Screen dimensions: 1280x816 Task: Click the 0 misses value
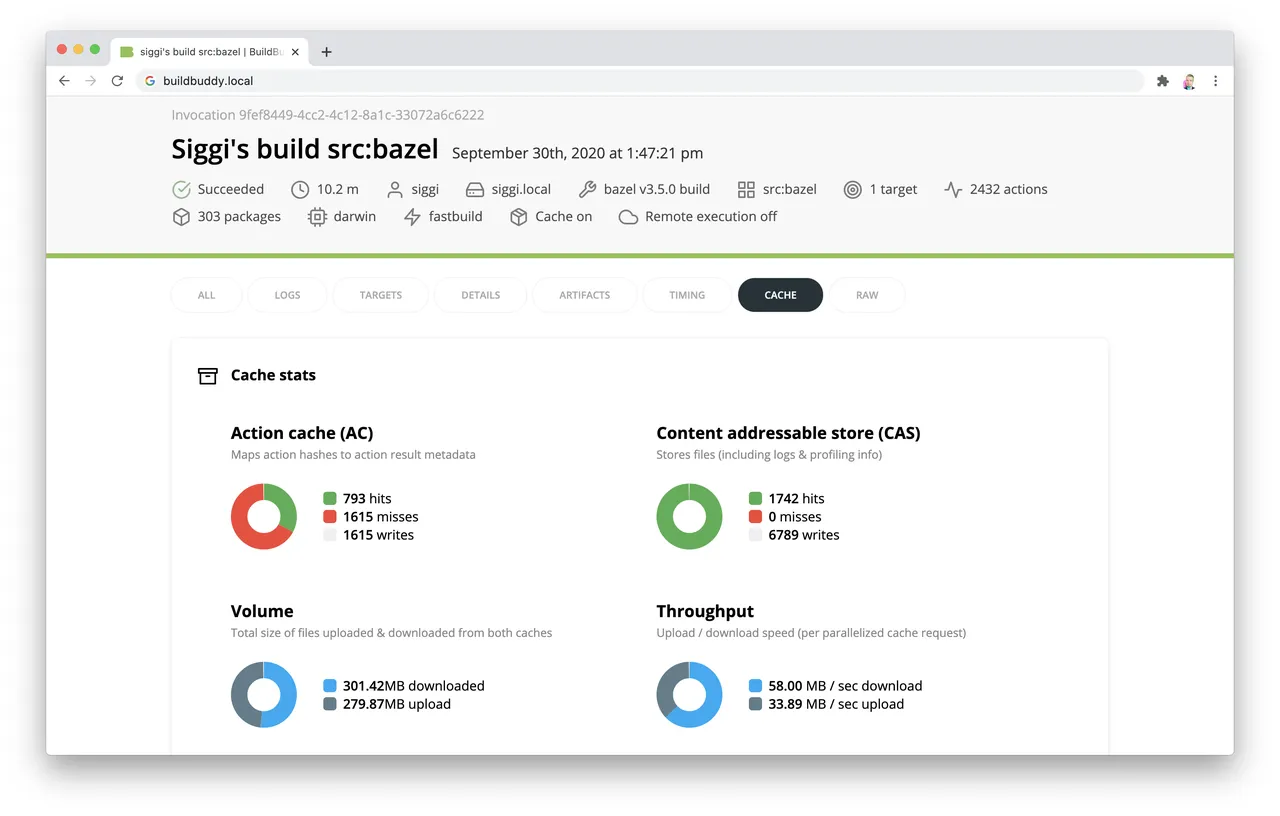coord(795,517)
